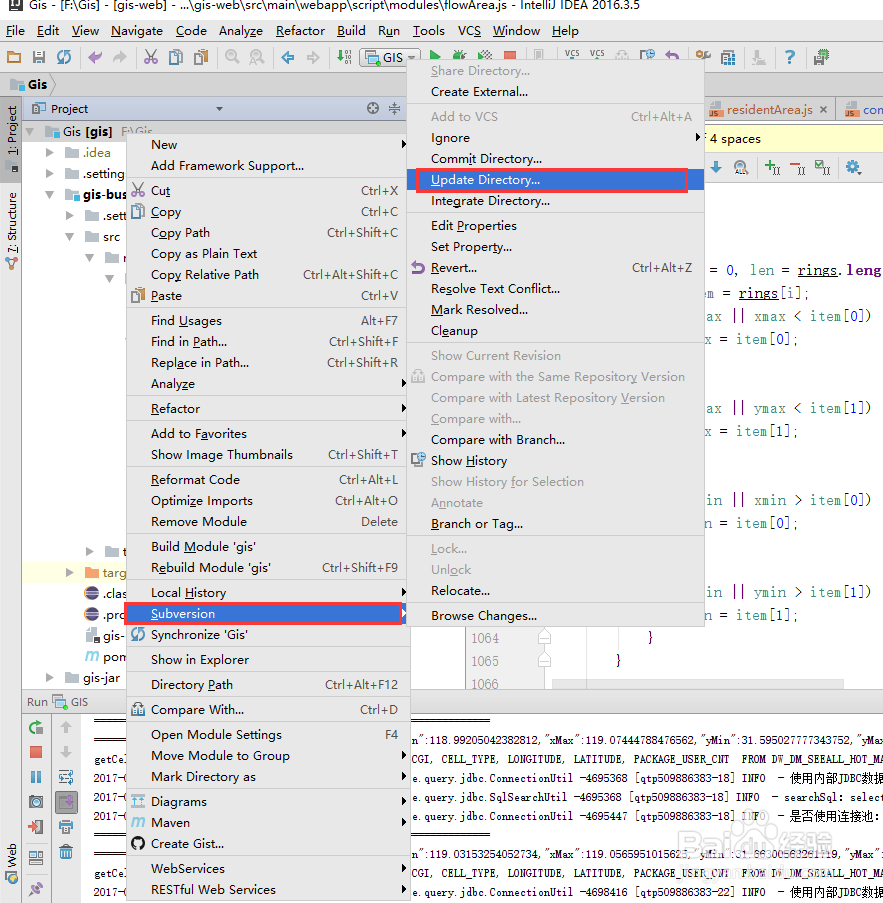Viewport: 883px width, 903px height.
Task: Stop the run with the red square toolbar icon
Action: click(x=510, y=56)
